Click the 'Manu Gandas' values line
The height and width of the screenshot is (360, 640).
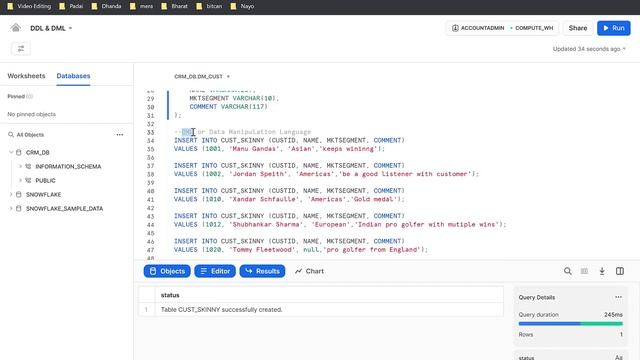coord(279,149)
